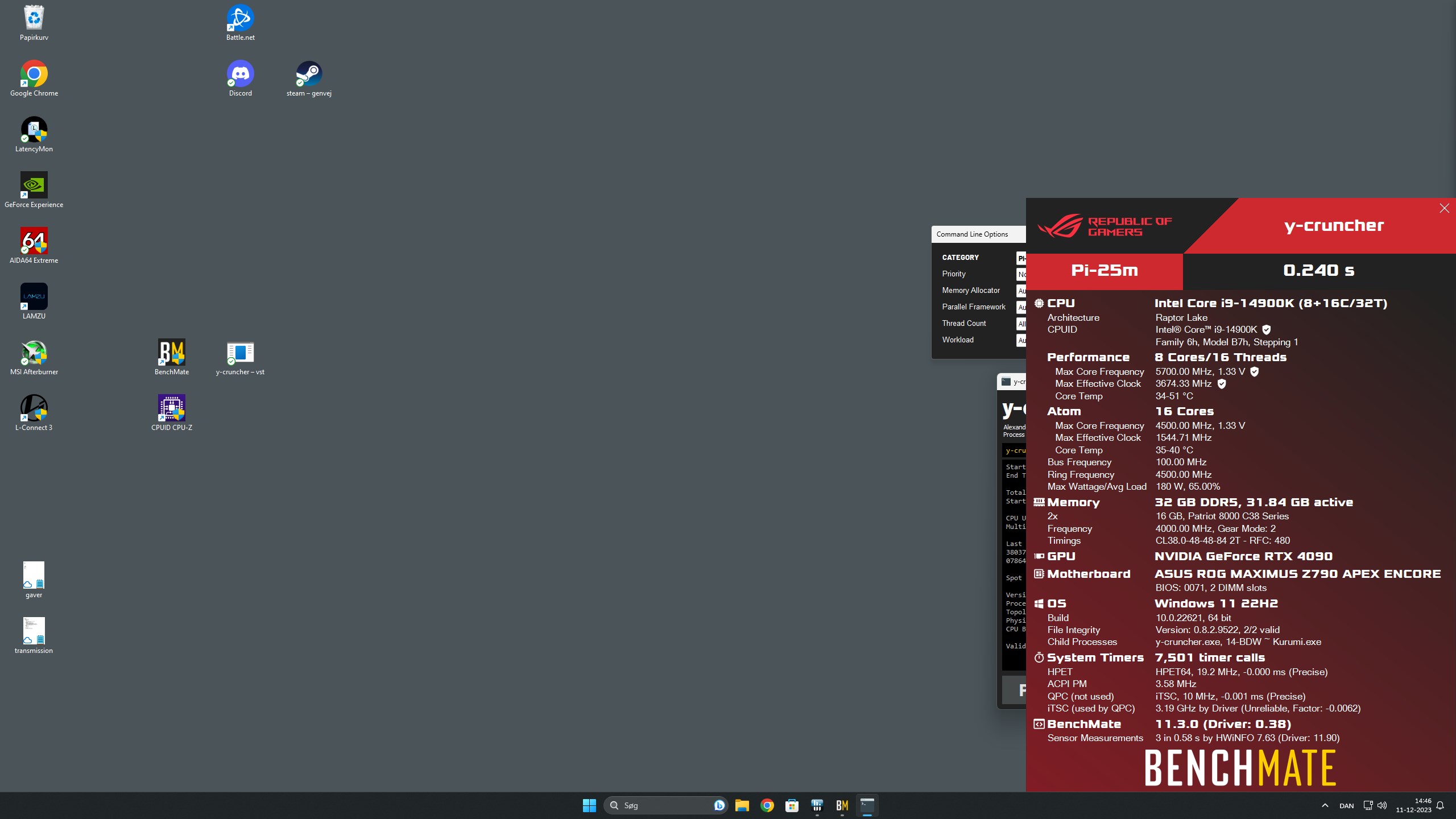Select the BenchMate section icon
Viewport: 1456px width, 819px height.
(x=1039, y=724)
